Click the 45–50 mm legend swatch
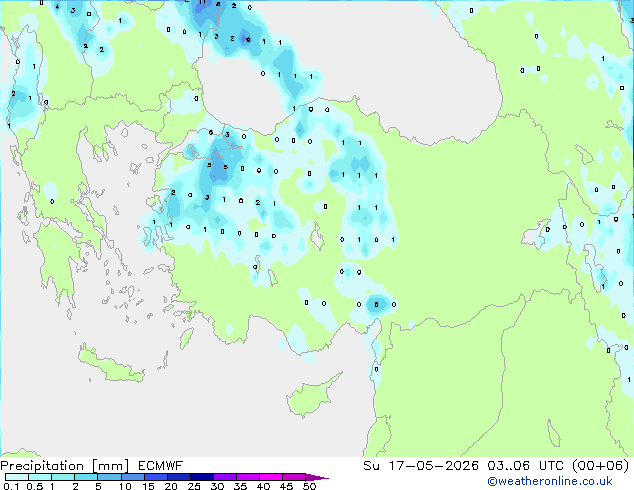 tap(294, 477)
